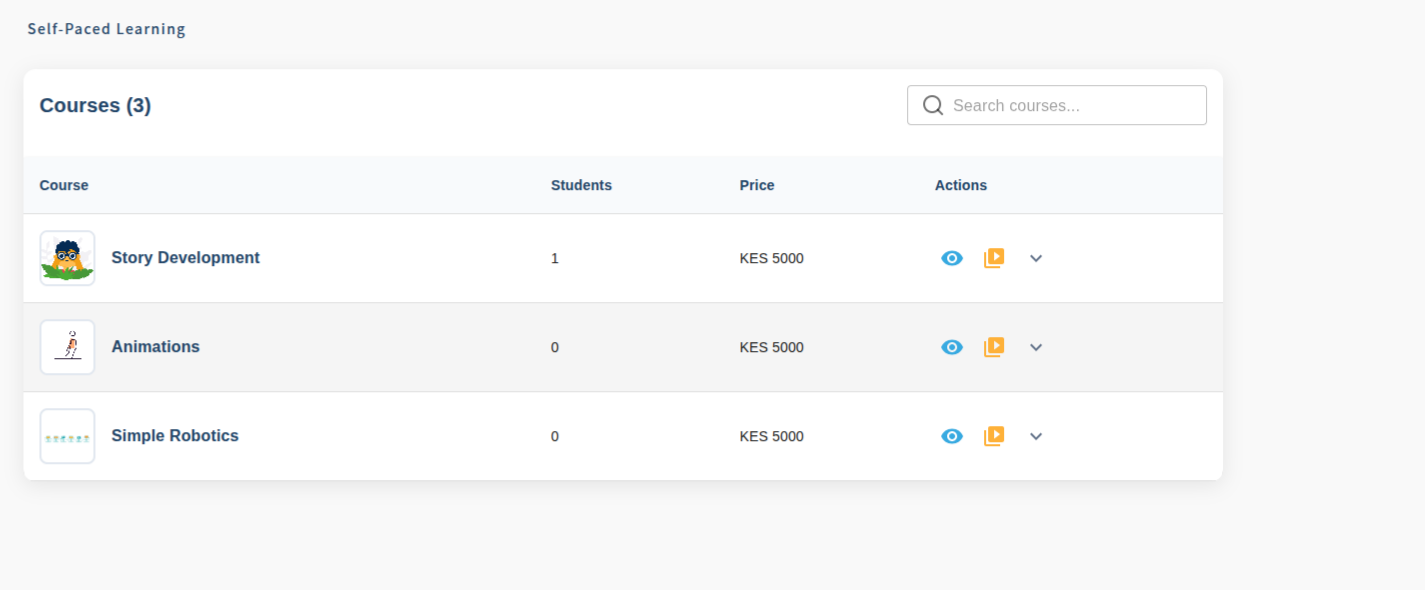Expand the Animations row chevron
The height and width of the screenshot is (590, 1425).
1036,347
